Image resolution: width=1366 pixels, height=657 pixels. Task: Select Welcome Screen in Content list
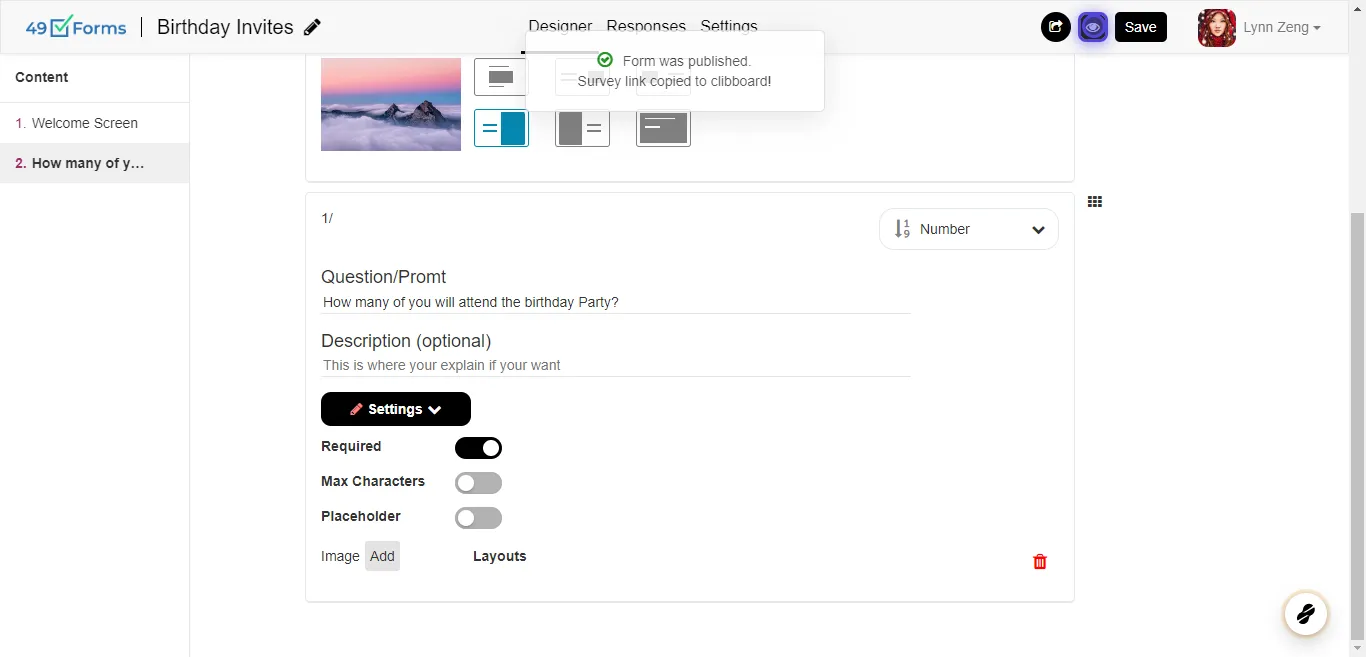[95, 123]
